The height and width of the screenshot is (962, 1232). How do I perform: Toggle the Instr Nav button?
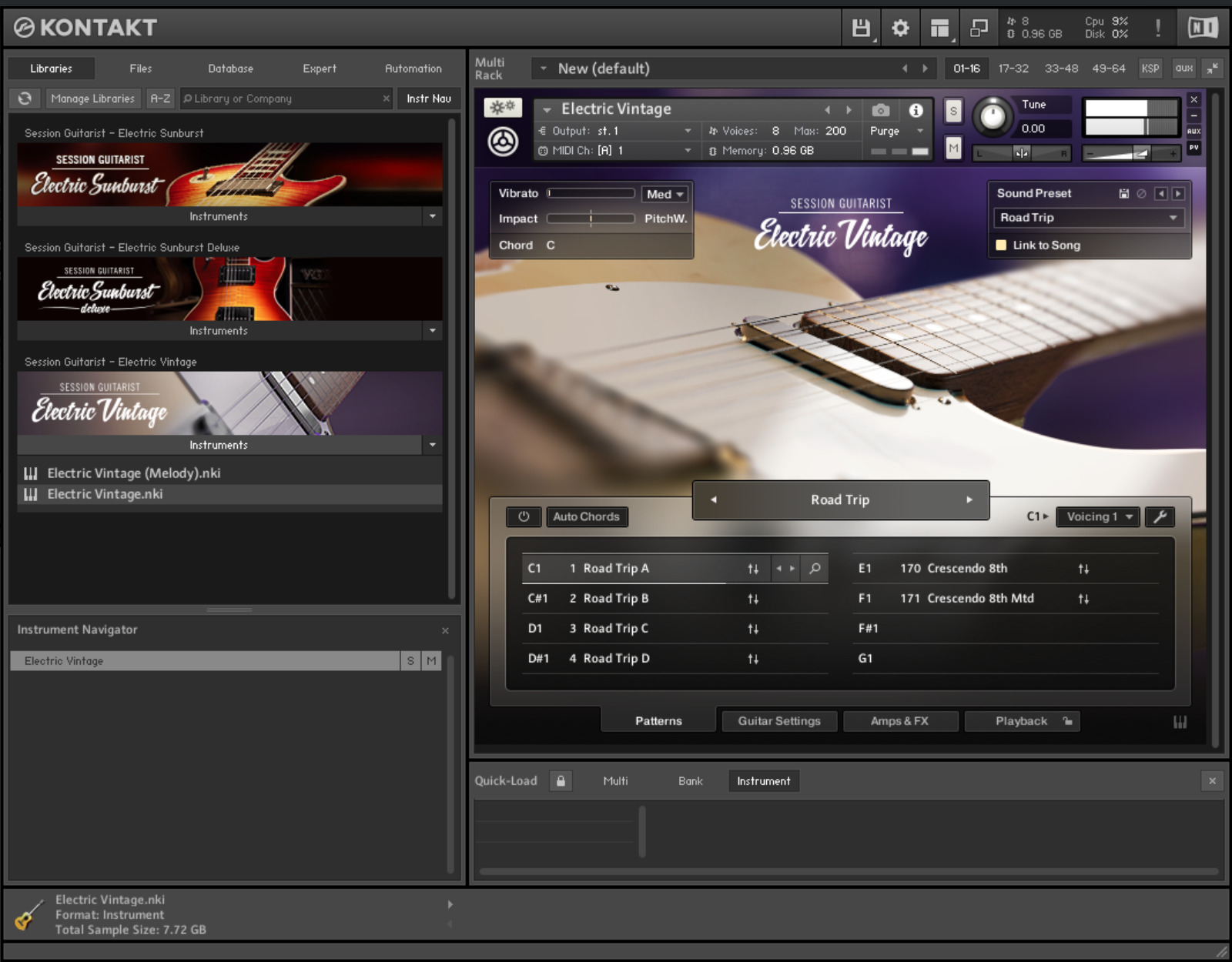pos(429,99)
